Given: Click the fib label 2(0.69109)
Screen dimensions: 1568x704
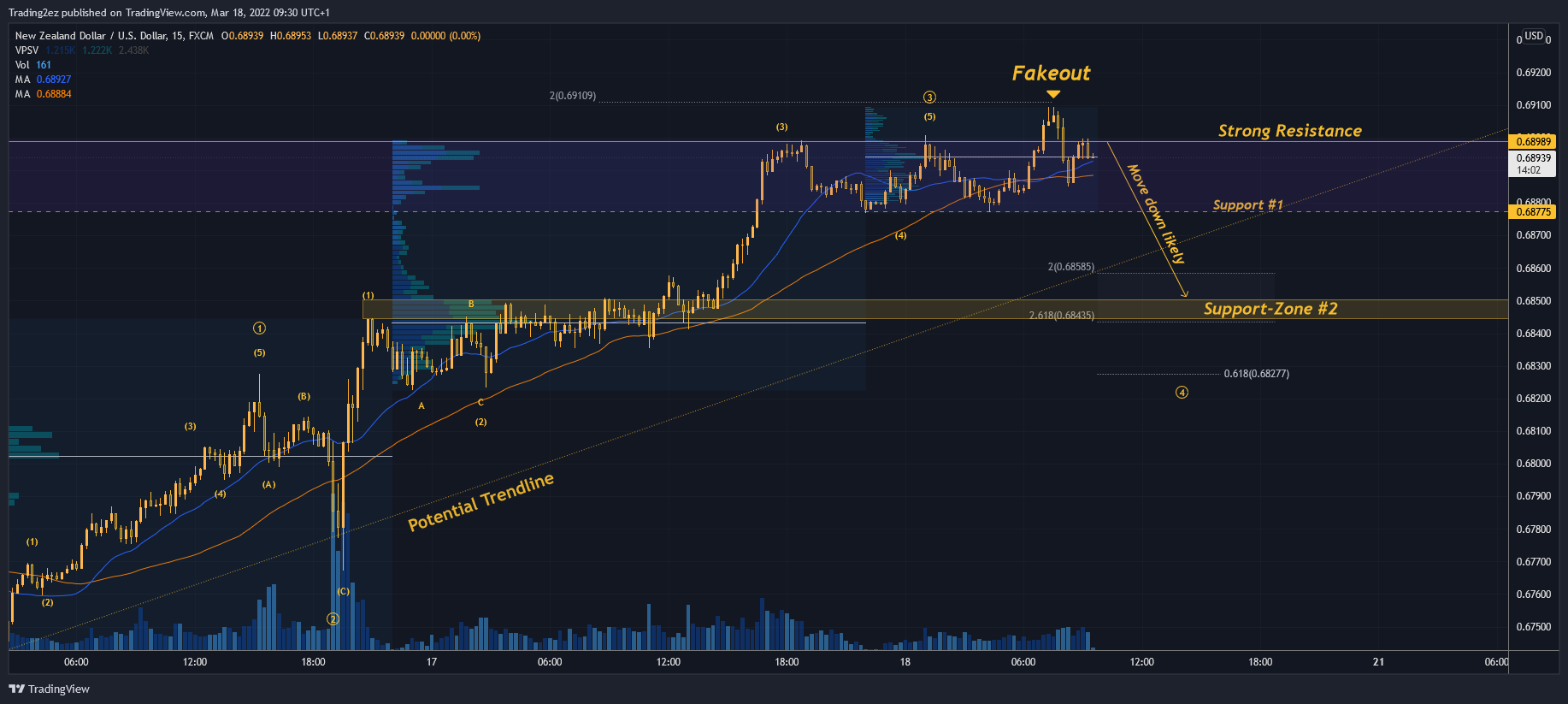Looking at the screenshot, I should (572, 96).
